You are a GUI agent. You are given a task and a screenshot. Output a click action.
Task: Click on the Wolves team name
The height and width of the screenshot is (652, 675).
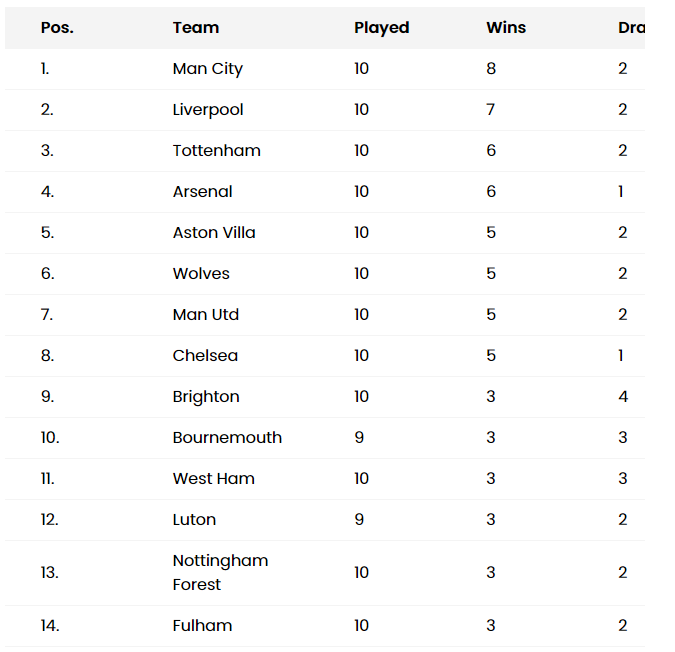[x=201, y=274]
